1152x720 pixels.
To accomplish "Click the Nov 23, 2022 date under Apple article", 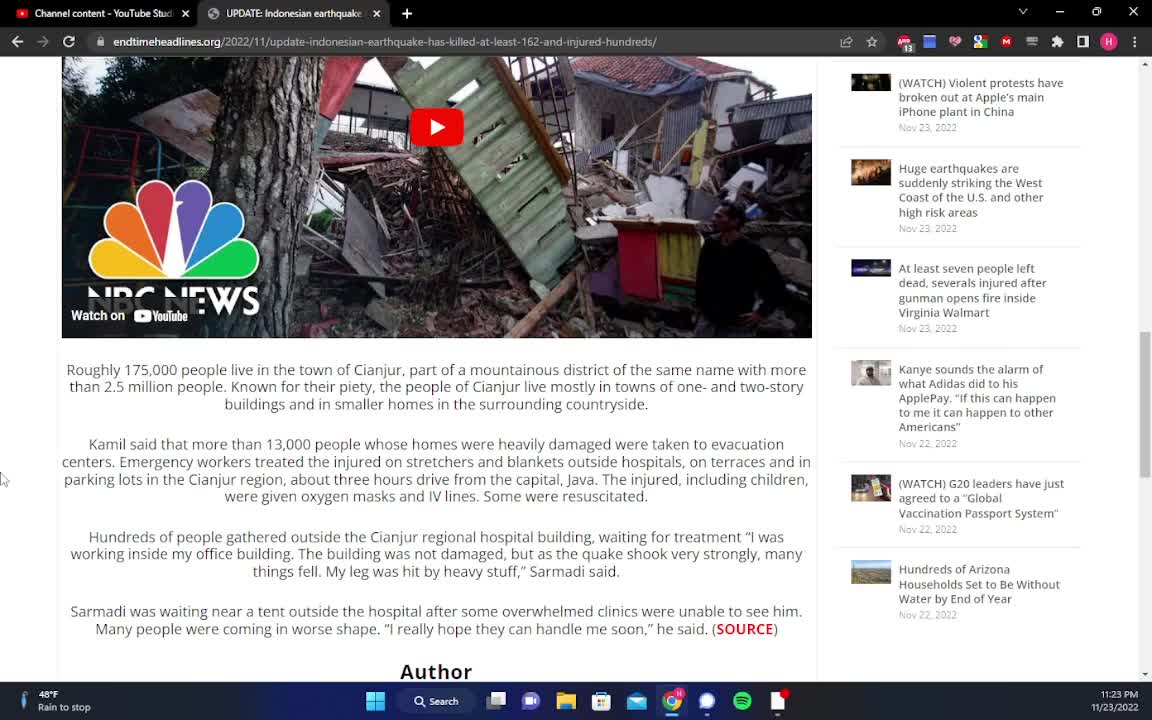I will coord(927,128).
